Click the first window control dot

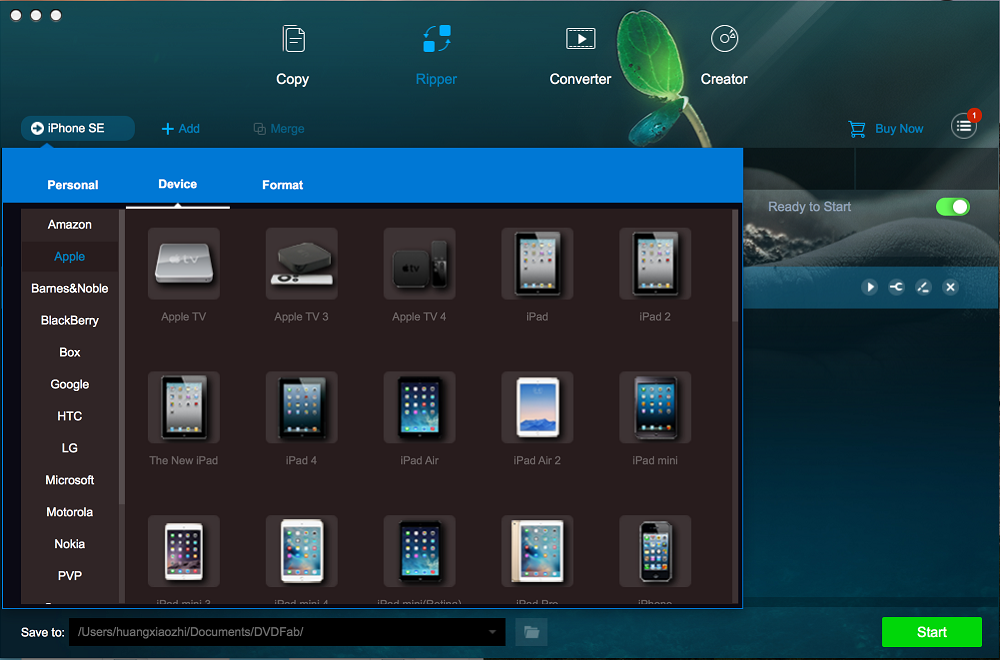click(16, 15)
